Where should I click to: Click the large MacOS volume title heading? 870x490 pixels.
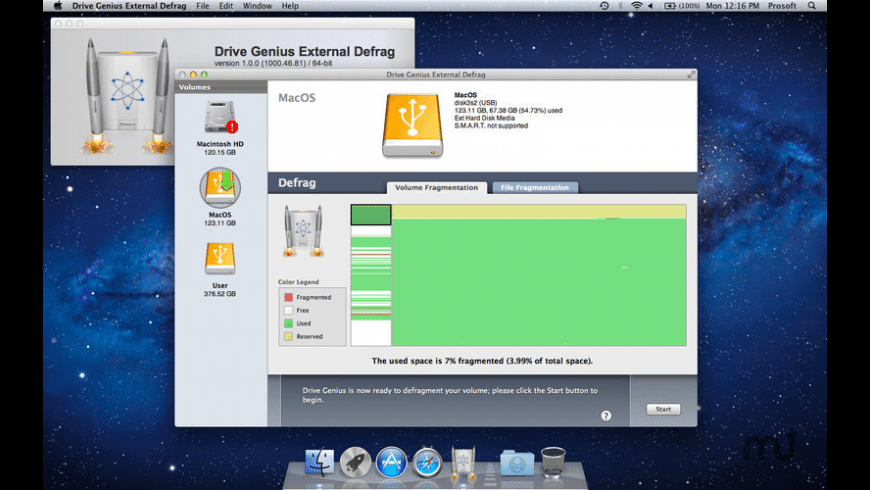(297, 98)
